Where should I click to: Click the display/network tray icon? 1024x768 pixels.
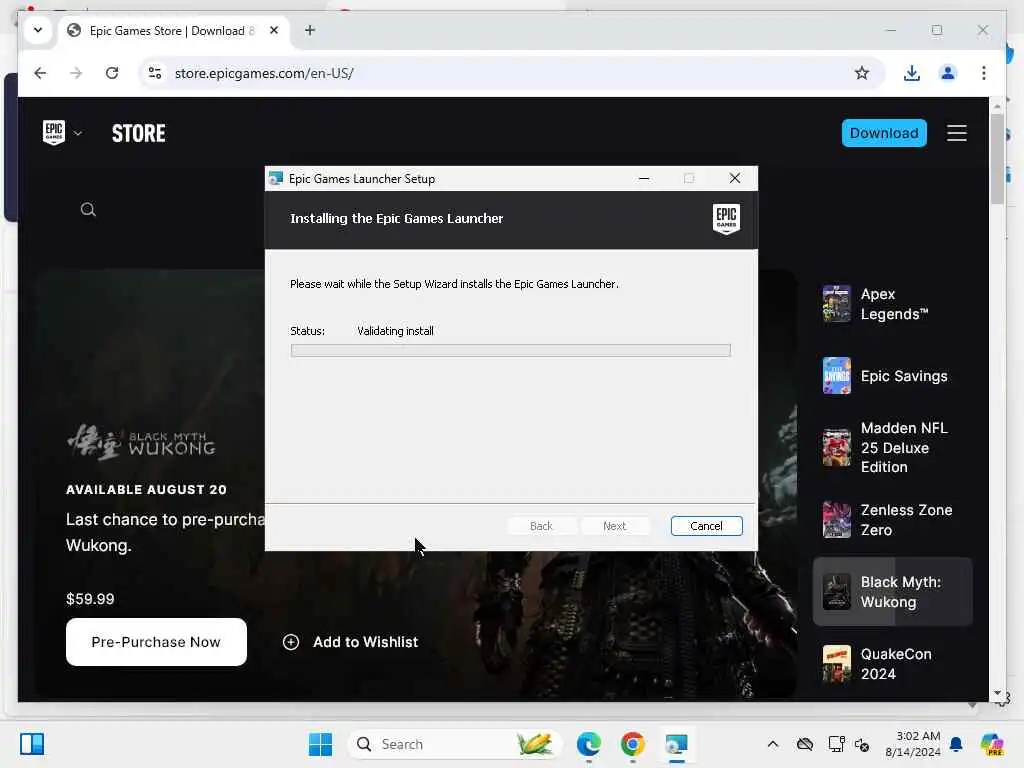(836, 744)
